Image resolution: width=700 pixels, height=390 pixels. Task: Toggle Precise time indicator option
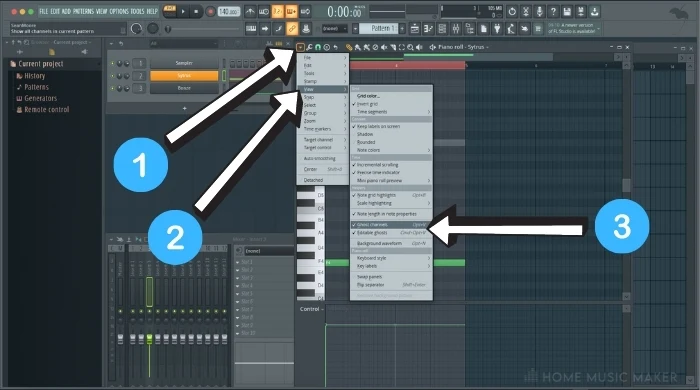tap(391, 173)
